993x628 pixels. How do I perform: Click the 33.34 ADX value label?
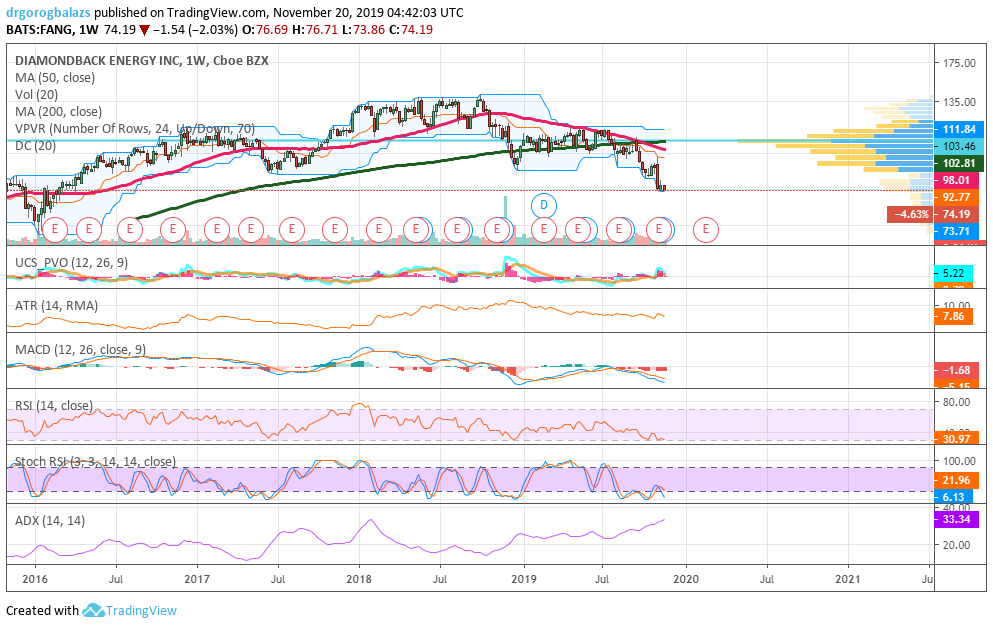(956, 520)
